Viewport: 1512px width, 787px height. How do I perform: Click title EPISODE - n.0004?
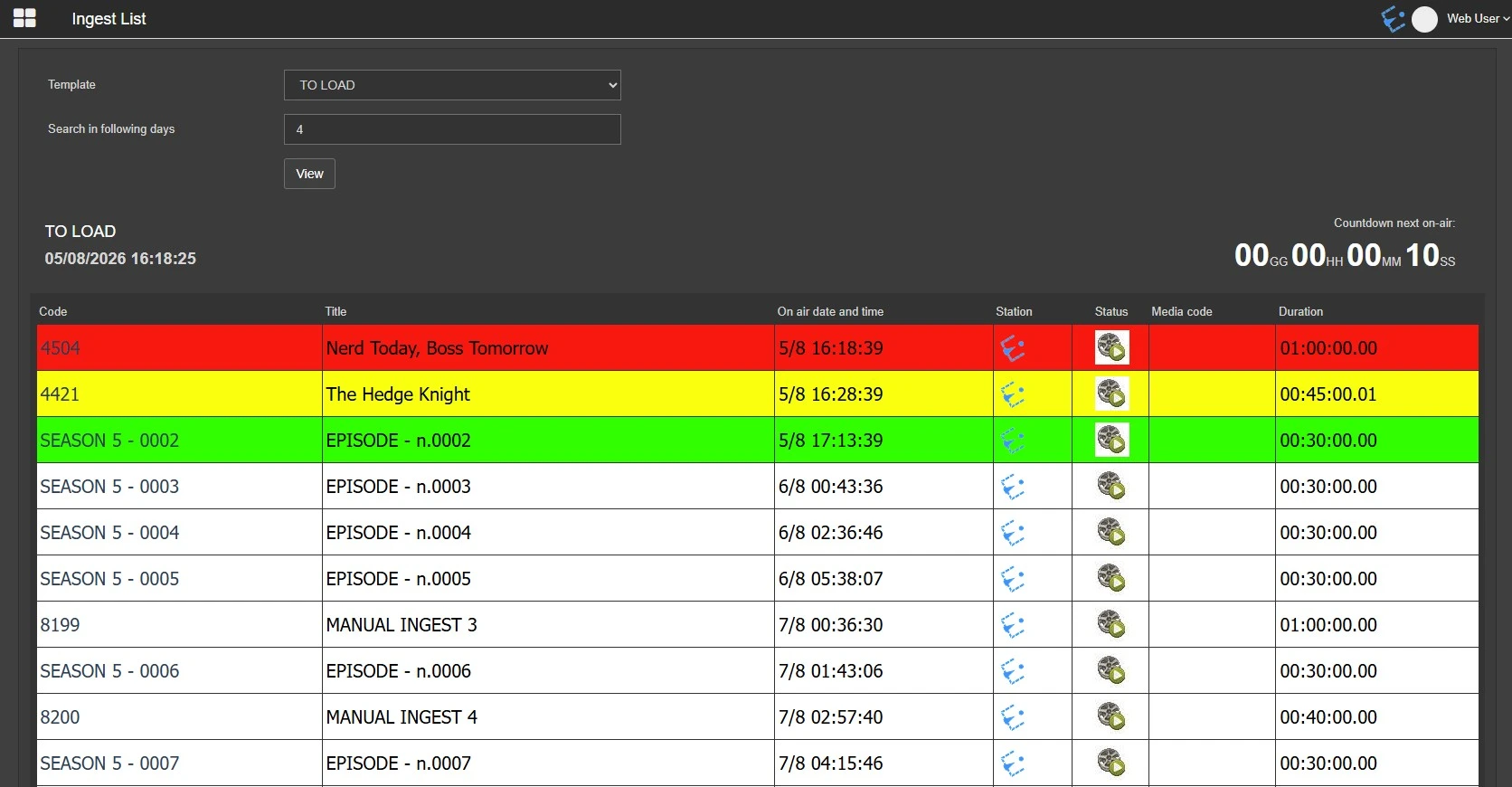point(399,533)
